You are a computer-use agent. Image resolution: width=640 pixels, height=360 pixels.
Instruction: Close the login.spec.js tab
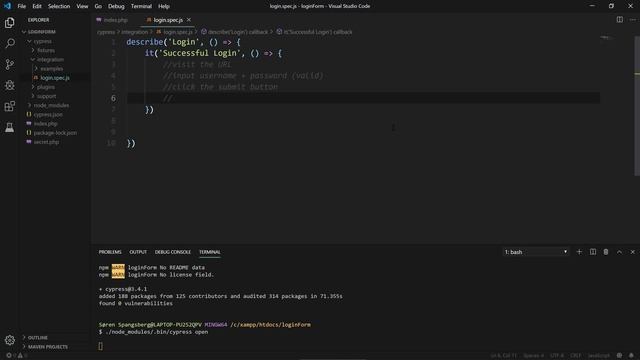pyautogui.click(x=189, y=20)
